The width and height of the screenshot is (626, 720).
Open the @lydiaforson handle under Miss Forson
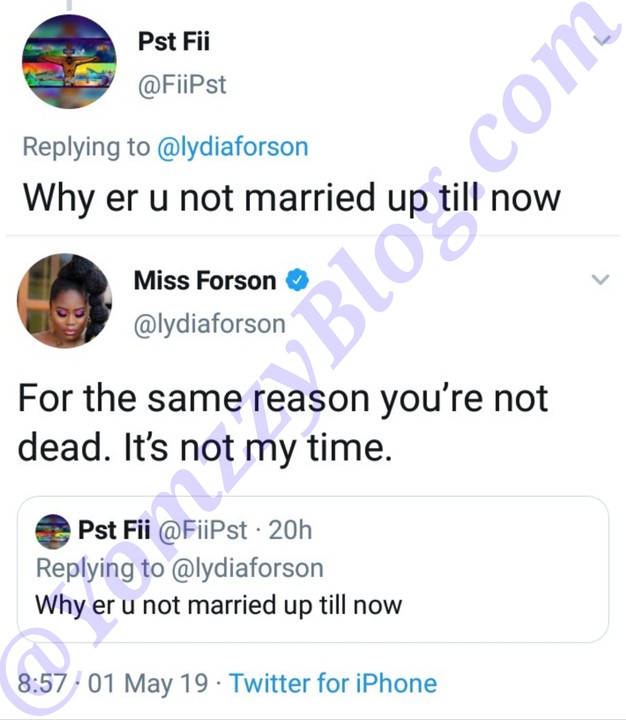point(209,324)
